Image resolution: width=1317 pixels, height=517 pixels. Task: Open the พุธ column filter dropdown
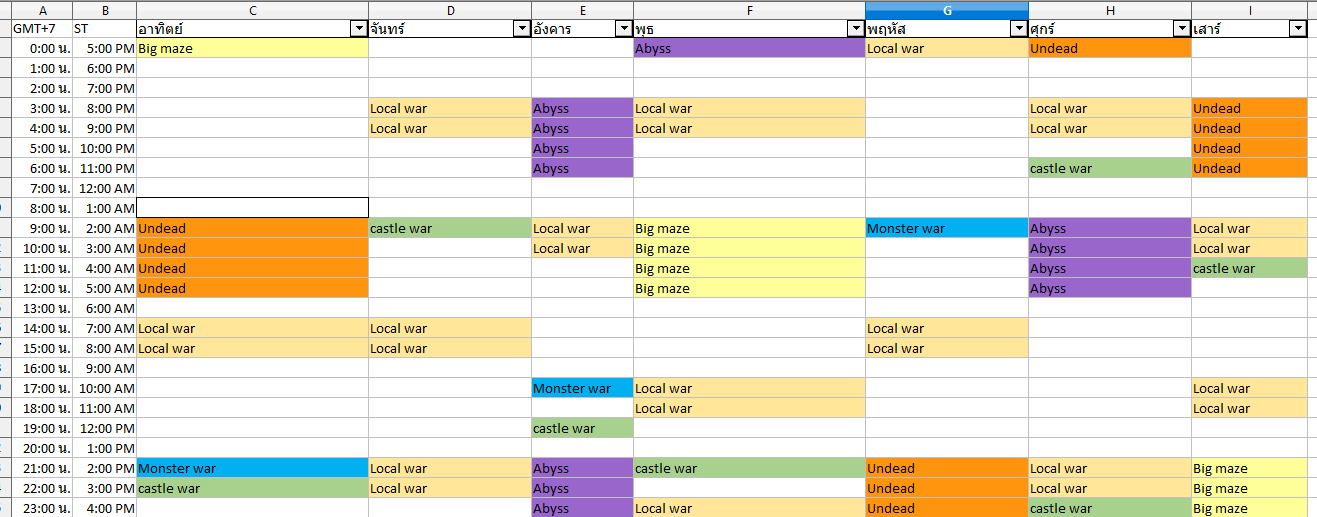click(856, 29)
